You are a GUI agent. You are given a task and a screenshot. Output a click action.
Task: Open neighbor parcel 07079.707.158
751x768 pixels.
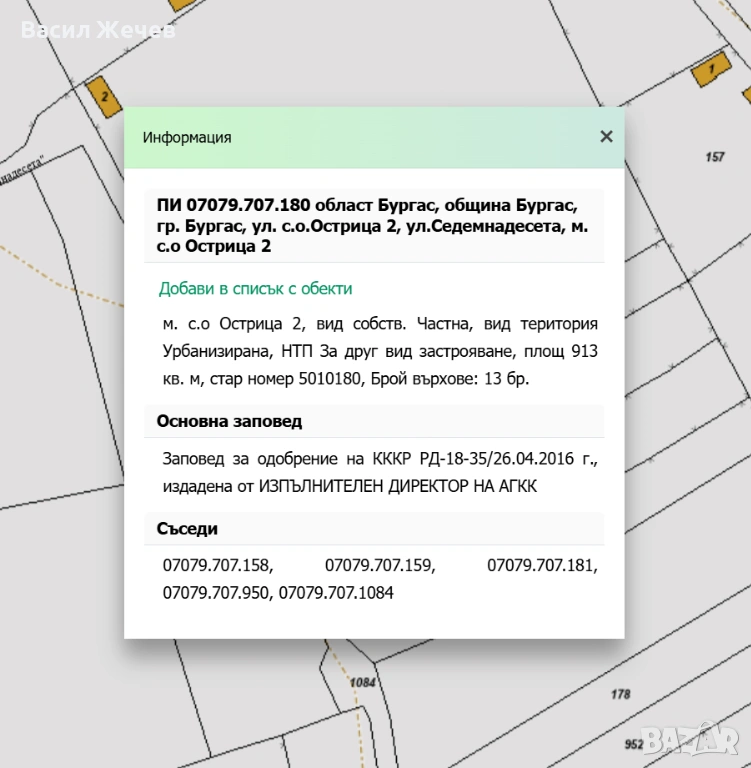point(217,566)
